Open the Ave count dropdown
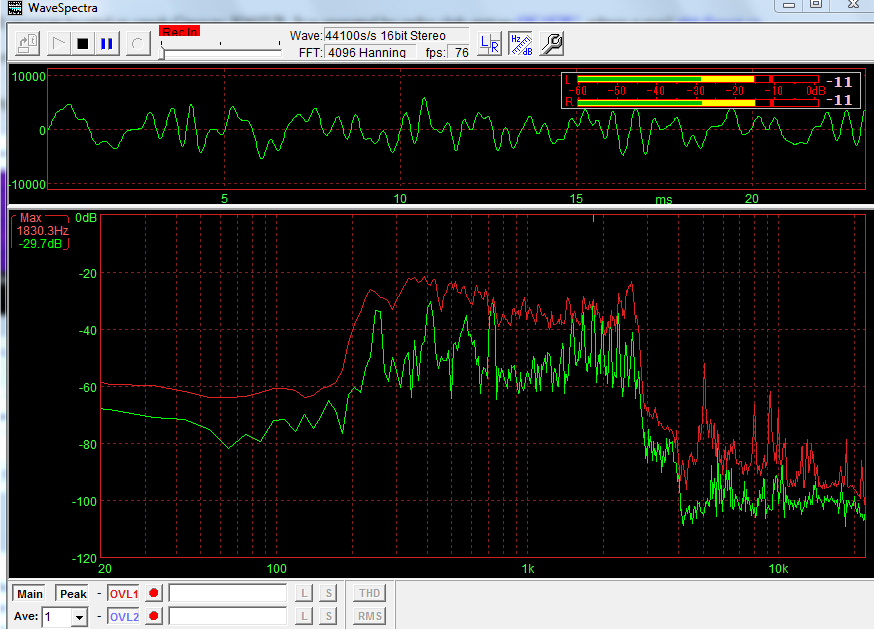This screenshot has height=629, width=874. click(80, 617)
